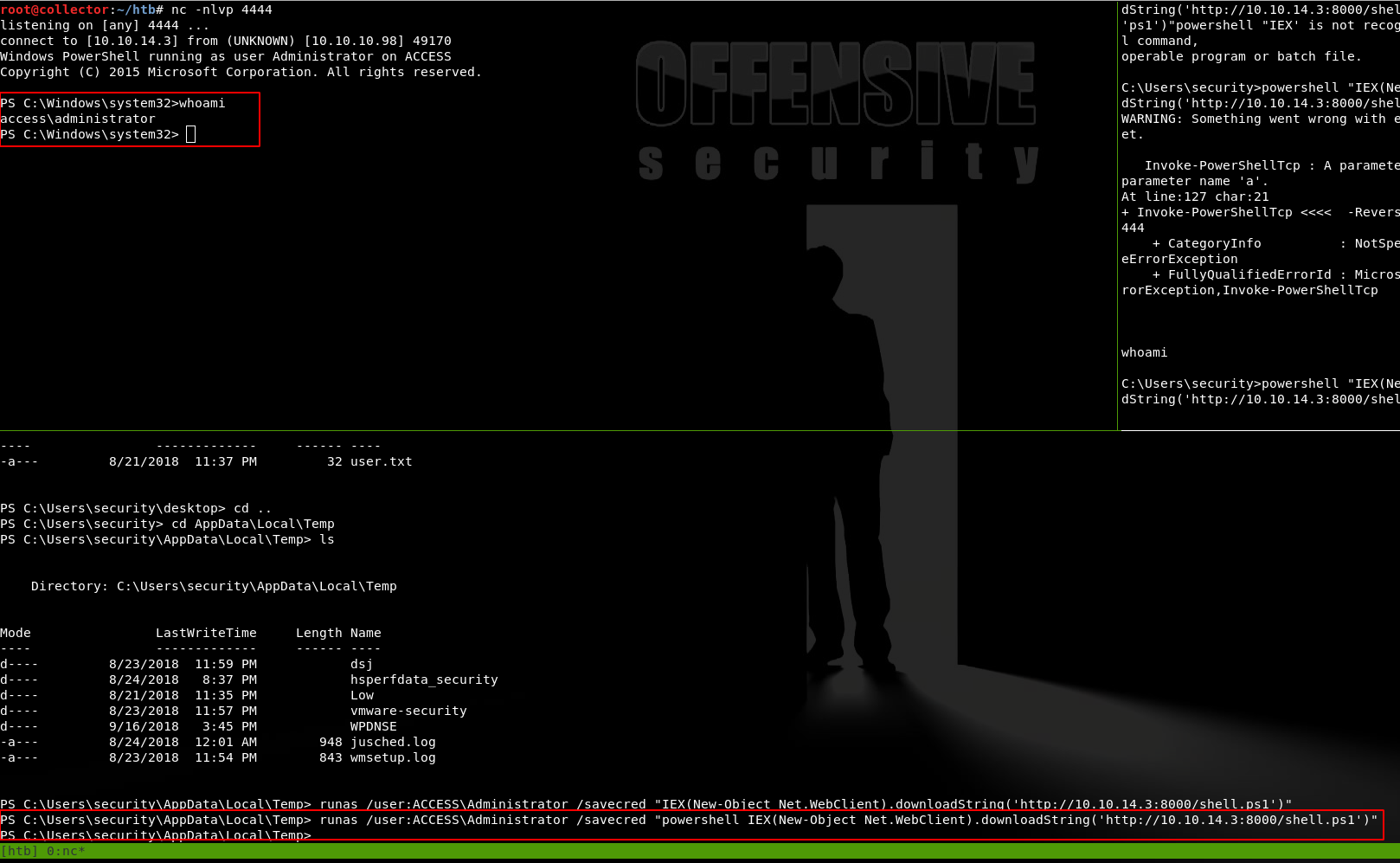Screen dimensions: 1400x863
Task: Click the 'At line:127 char:21' line
Action: point(1195,196)
